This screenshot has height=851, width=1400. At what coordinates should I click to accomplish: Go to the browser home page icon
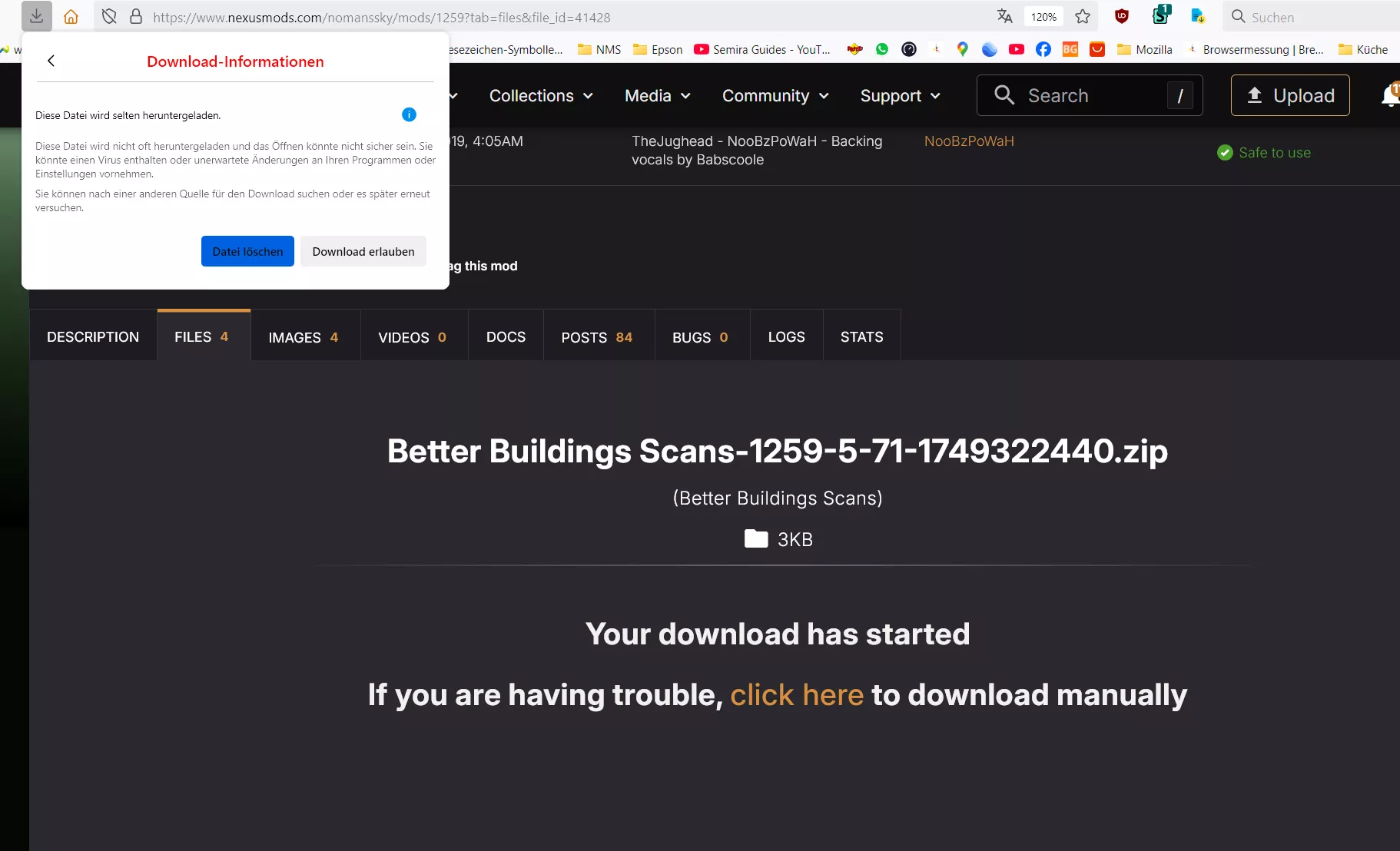pyautogui.click(x=71, y=16)
